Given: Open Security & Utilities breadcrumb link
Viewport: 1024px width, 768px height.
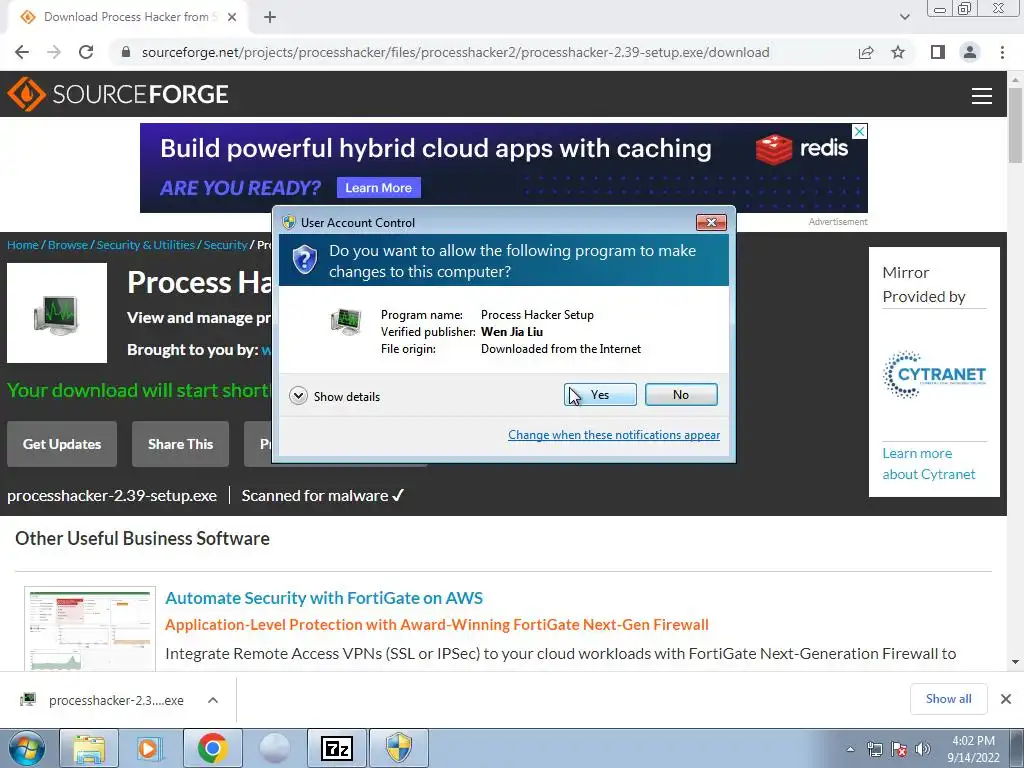Looking at the screenshot, I should click(x=146, y=245).
